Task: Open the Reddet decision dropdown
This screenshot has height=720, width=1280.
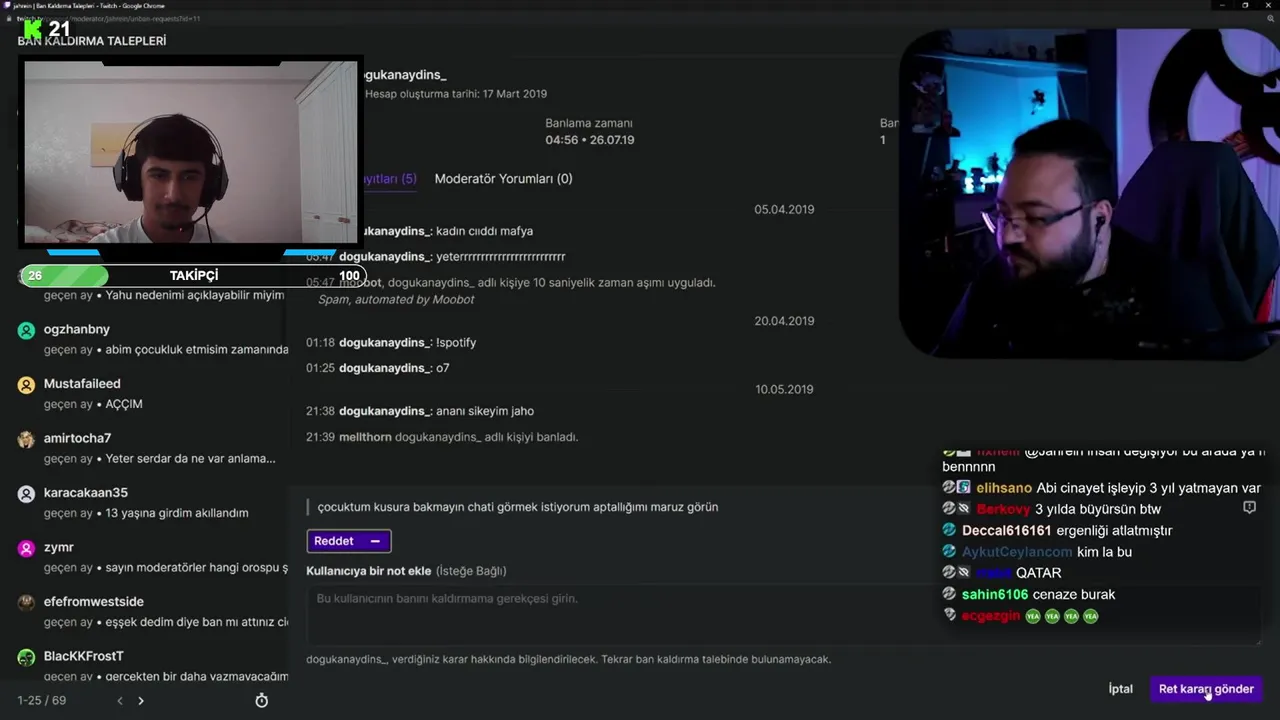Action: click(x=348, y=541)
